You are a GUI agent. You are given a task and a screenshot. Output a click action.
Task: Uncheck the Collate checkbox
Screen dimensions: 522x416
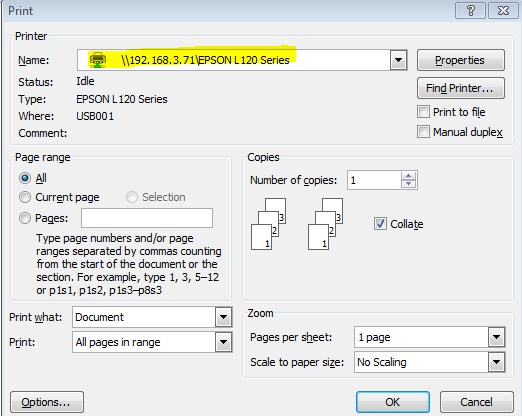pyautogui.click(x=380, y=224)
